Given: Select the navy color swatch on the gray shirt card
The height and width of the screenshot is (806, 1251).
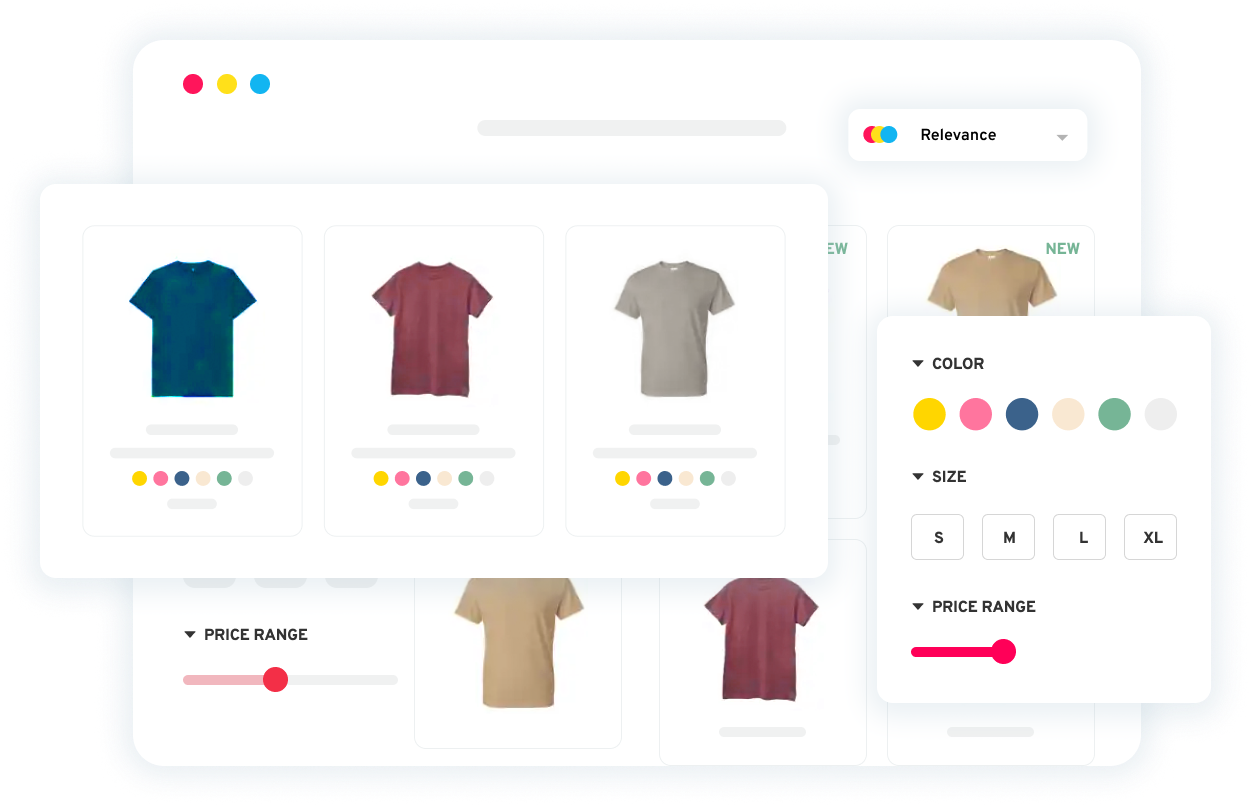Looking at the screenshot, I should click(x=663, y=478).
